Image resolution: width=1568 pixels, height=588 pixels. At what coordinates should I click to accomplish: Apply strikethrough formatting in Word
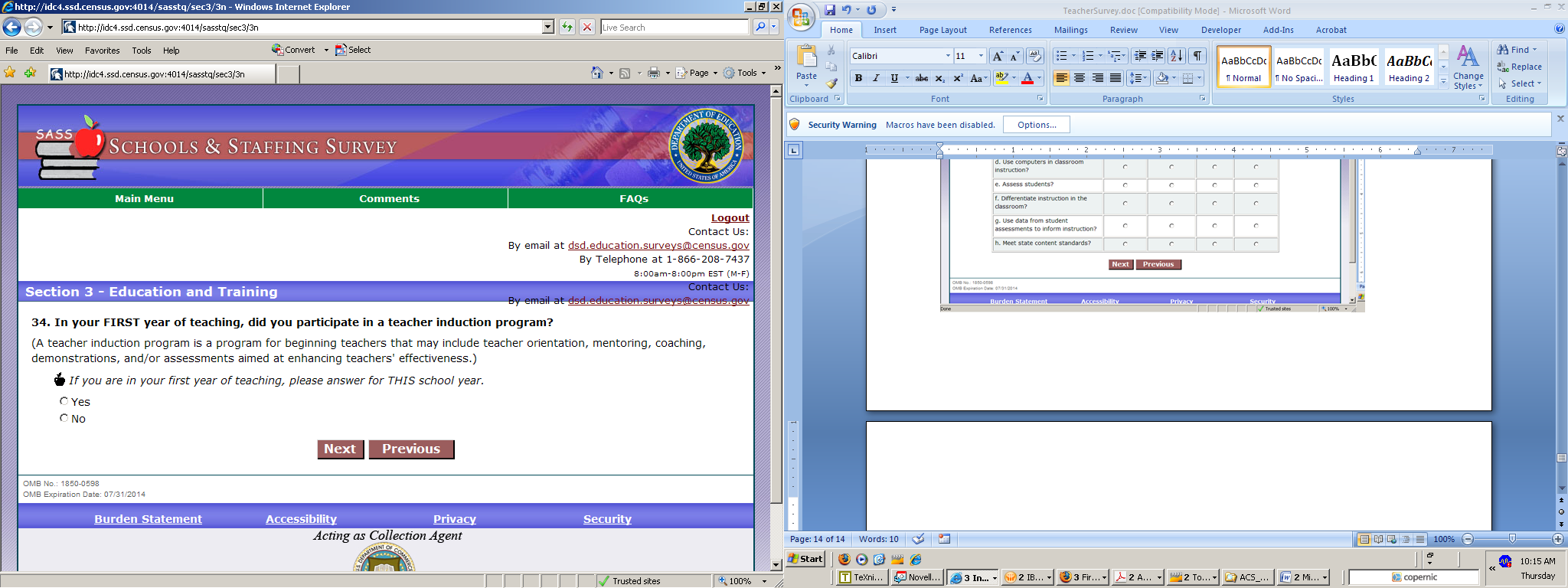(x=922, y=78)
